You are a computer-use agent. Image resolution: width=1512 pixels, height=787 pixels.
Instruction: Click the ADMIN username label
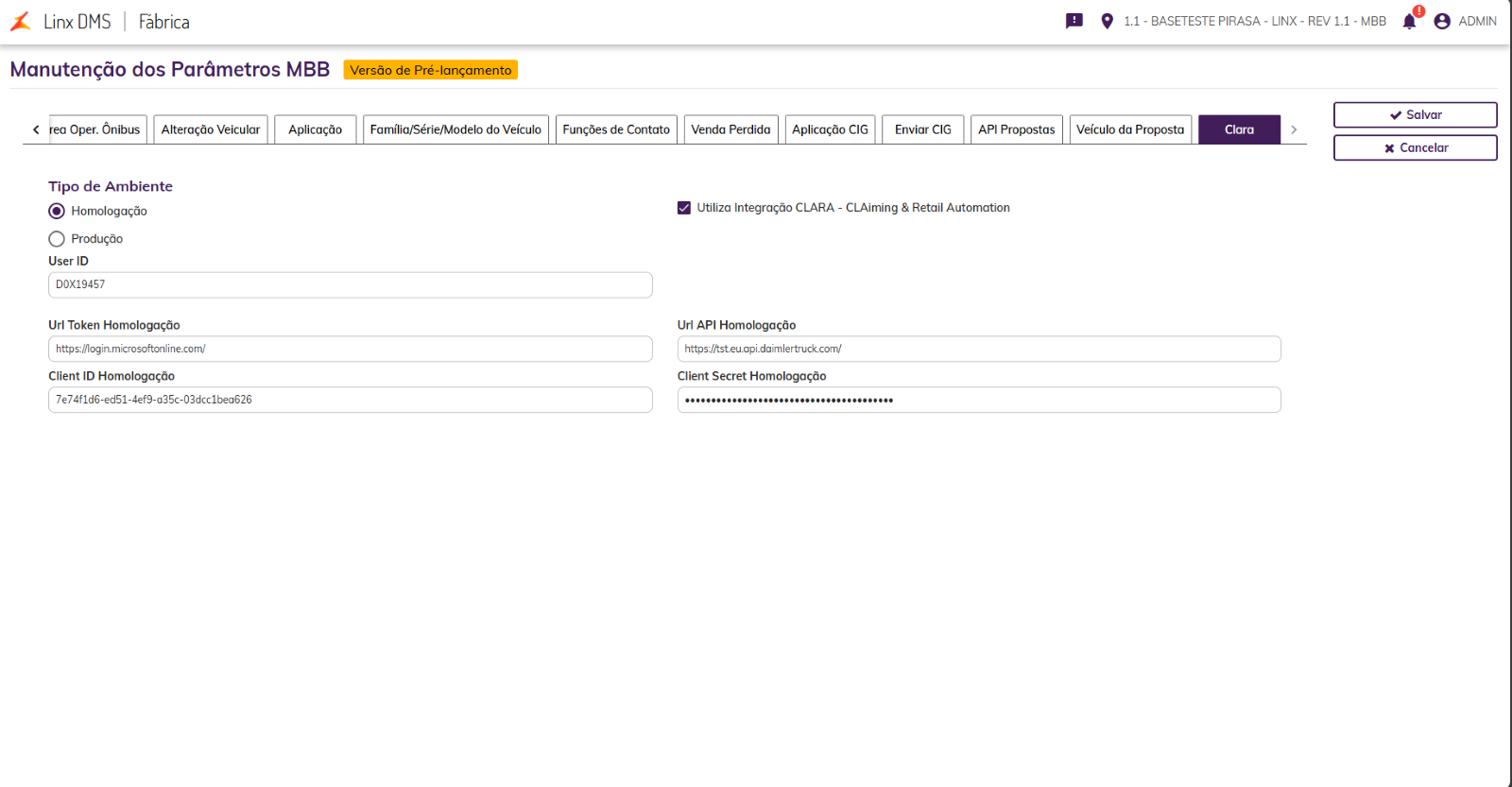(1477, 21)
